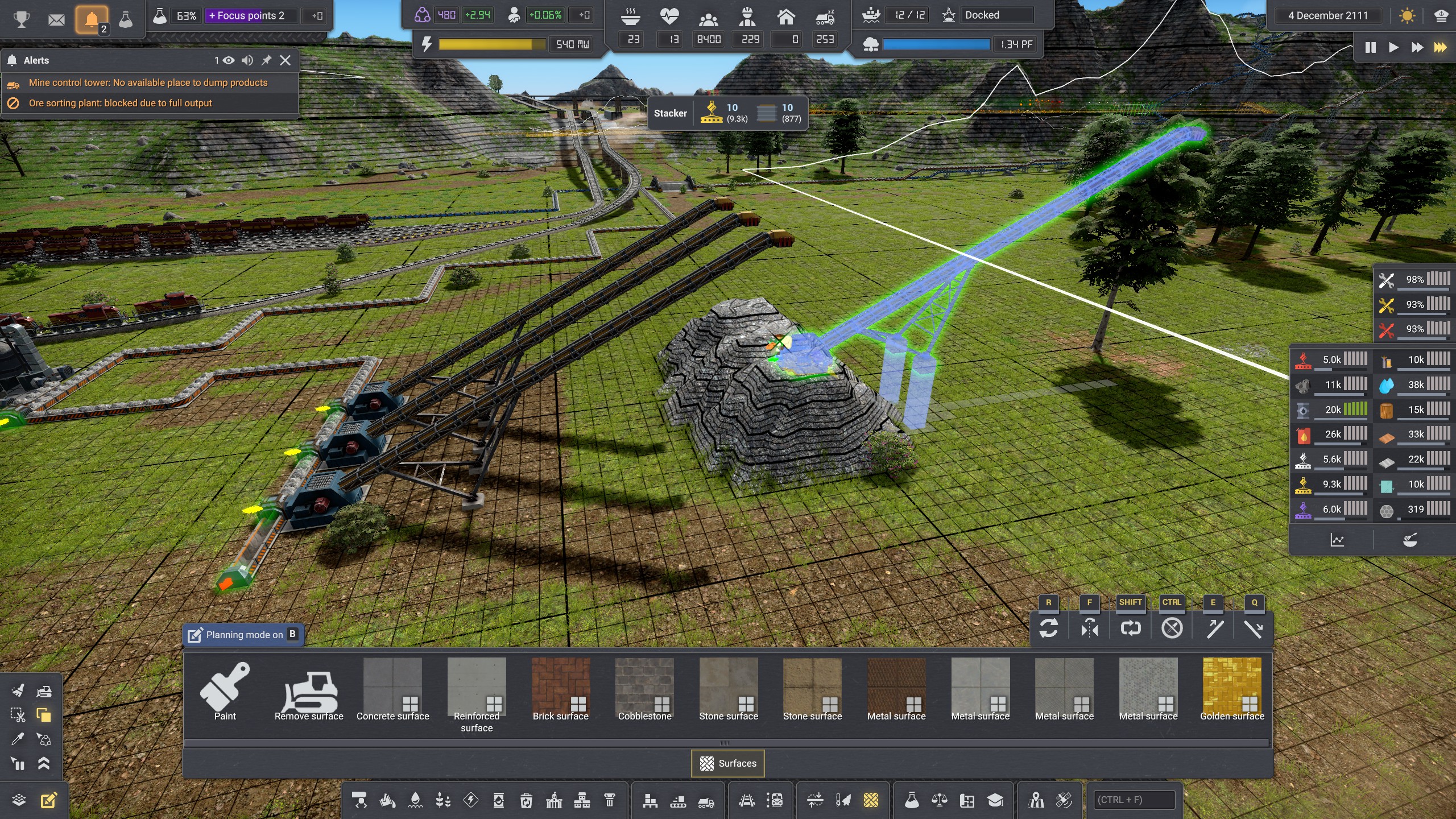Select the upgrade double chevron tool
Image resolution: width=1456 pixels, height=819 pixels.
[x=44, y=763]
